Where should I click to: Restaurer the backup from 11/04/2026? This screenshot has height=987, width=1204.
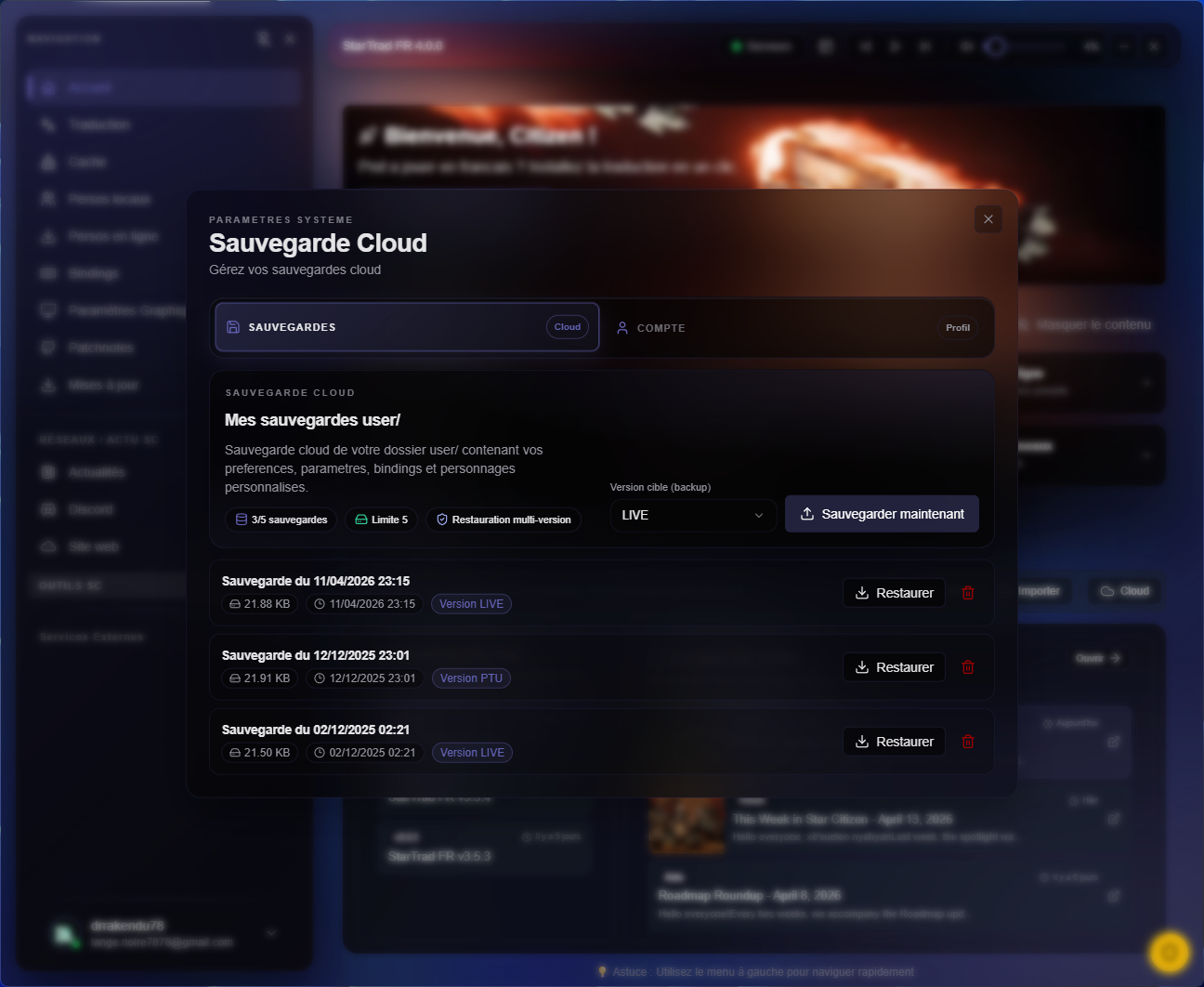(x=894, y=592)
